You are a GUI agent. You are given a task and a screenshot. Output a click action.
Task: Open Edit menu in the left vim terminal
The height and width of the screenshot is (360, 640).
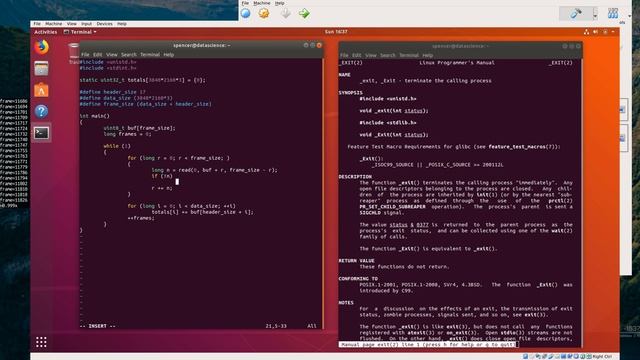click(98, 55)
